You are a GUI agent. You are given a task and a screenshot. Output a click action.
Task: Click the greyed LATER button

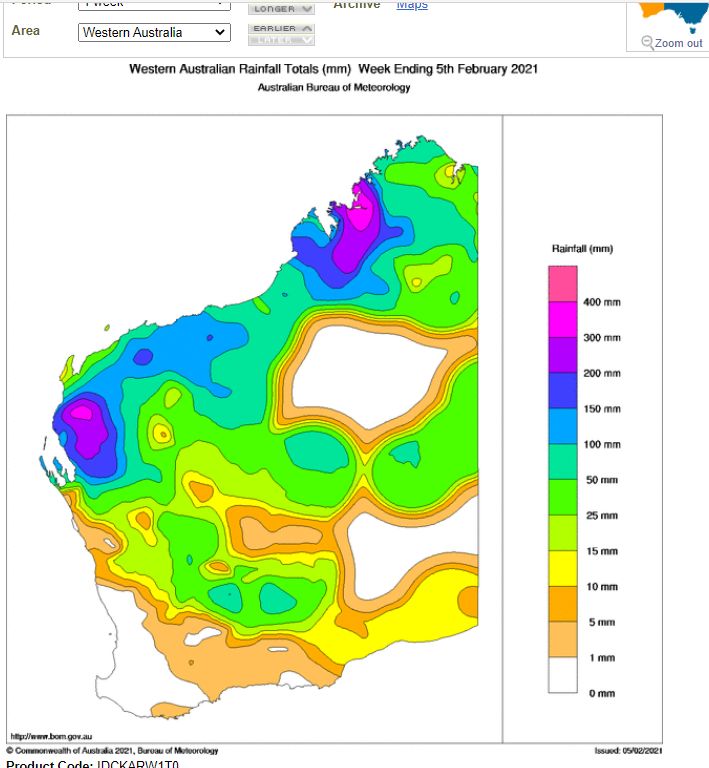pos(282,40)
